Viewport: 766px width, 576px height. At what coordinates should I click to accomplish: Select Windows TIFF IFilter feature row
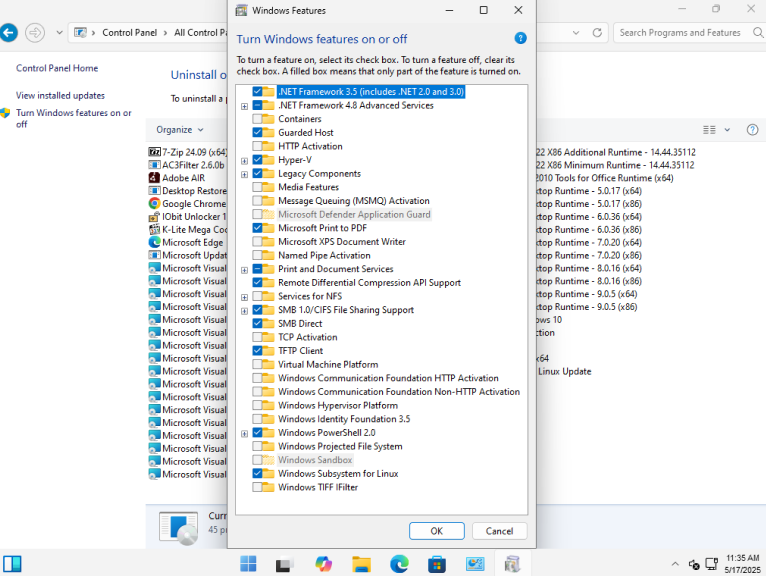pos(318,487)
